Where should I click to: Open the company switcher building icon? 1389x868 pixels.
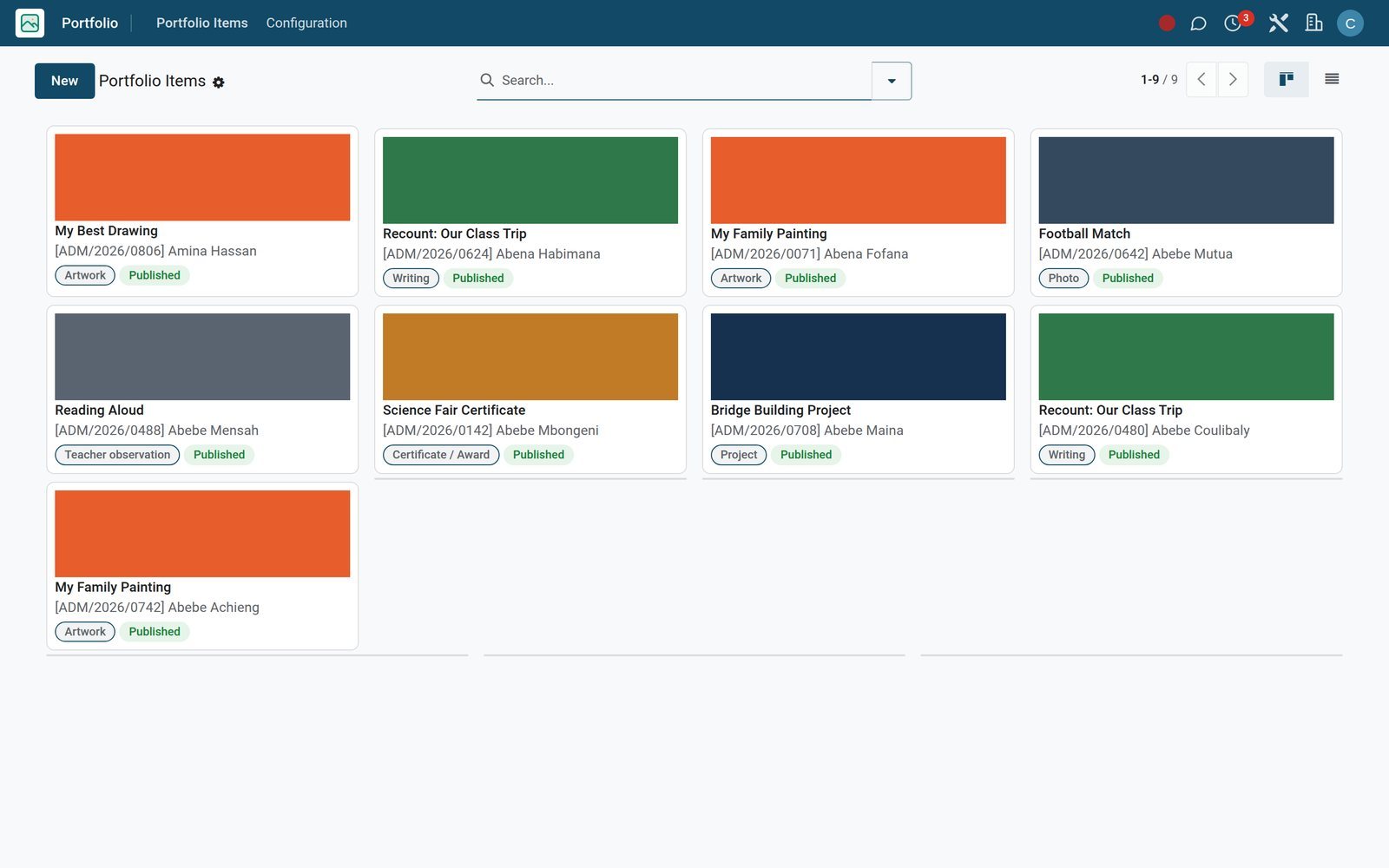pyautogui.click(x=1314, y=23)
